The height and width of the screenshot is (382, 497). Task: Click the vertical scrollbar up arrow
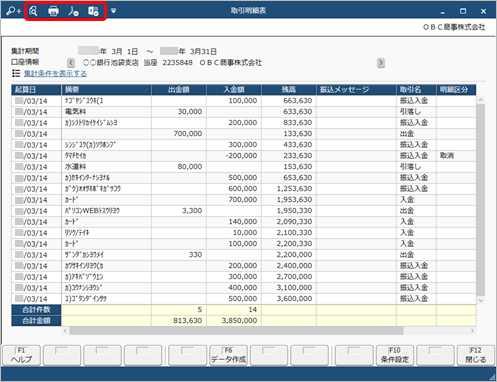[481, 100]
